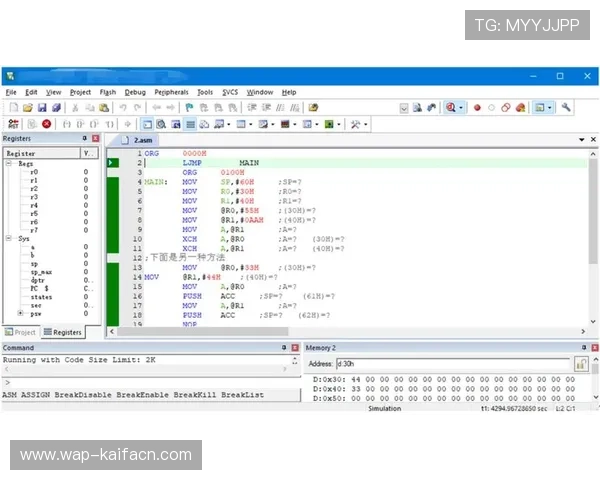
Task: Collapse the Sys tree group
Action: 10,238
